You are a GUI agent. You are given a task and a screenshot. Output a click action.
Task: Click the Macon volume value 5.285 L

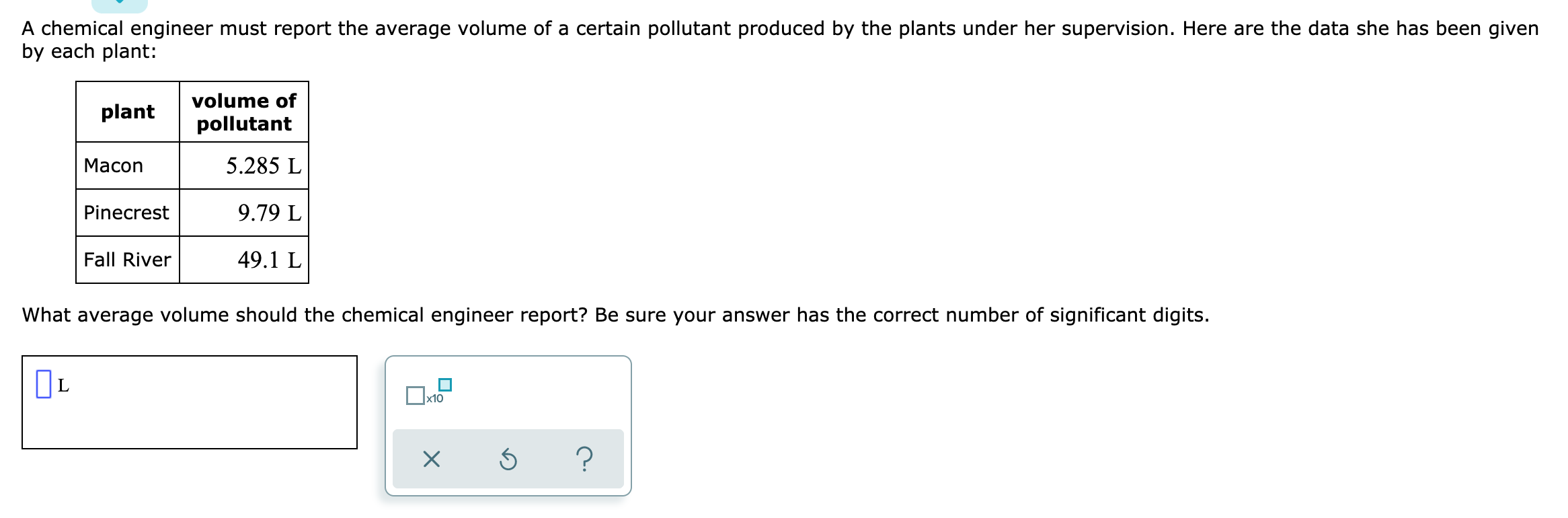coord(264,166)
